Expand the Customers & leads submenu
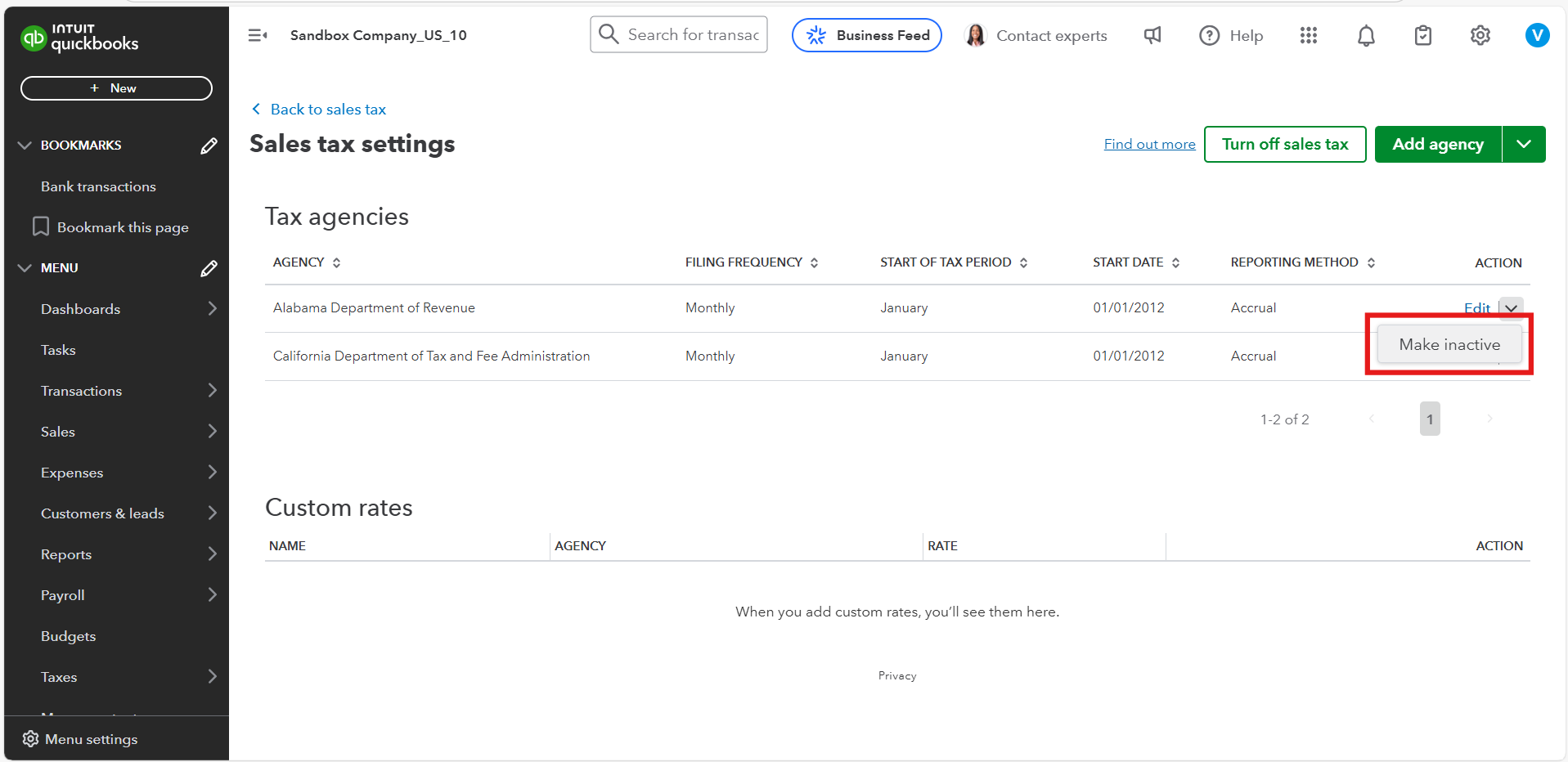 pyautogui.click(x=213, y=513)
